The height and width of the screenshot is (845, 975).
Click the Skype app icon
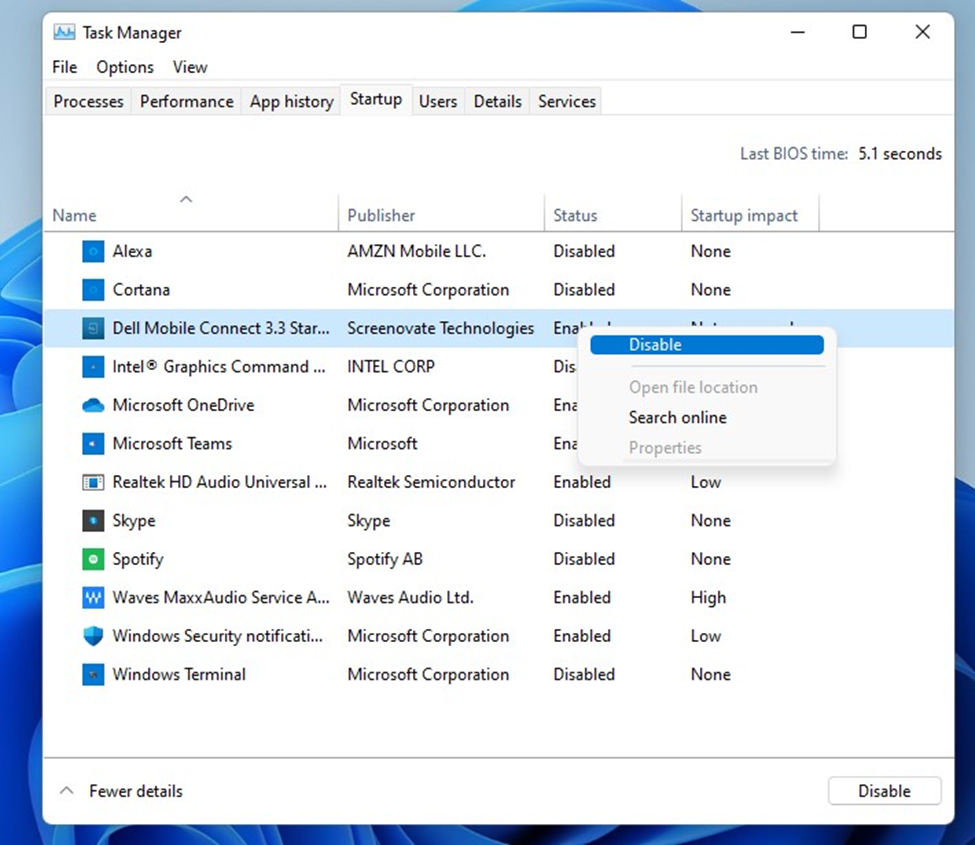(93, 520)
